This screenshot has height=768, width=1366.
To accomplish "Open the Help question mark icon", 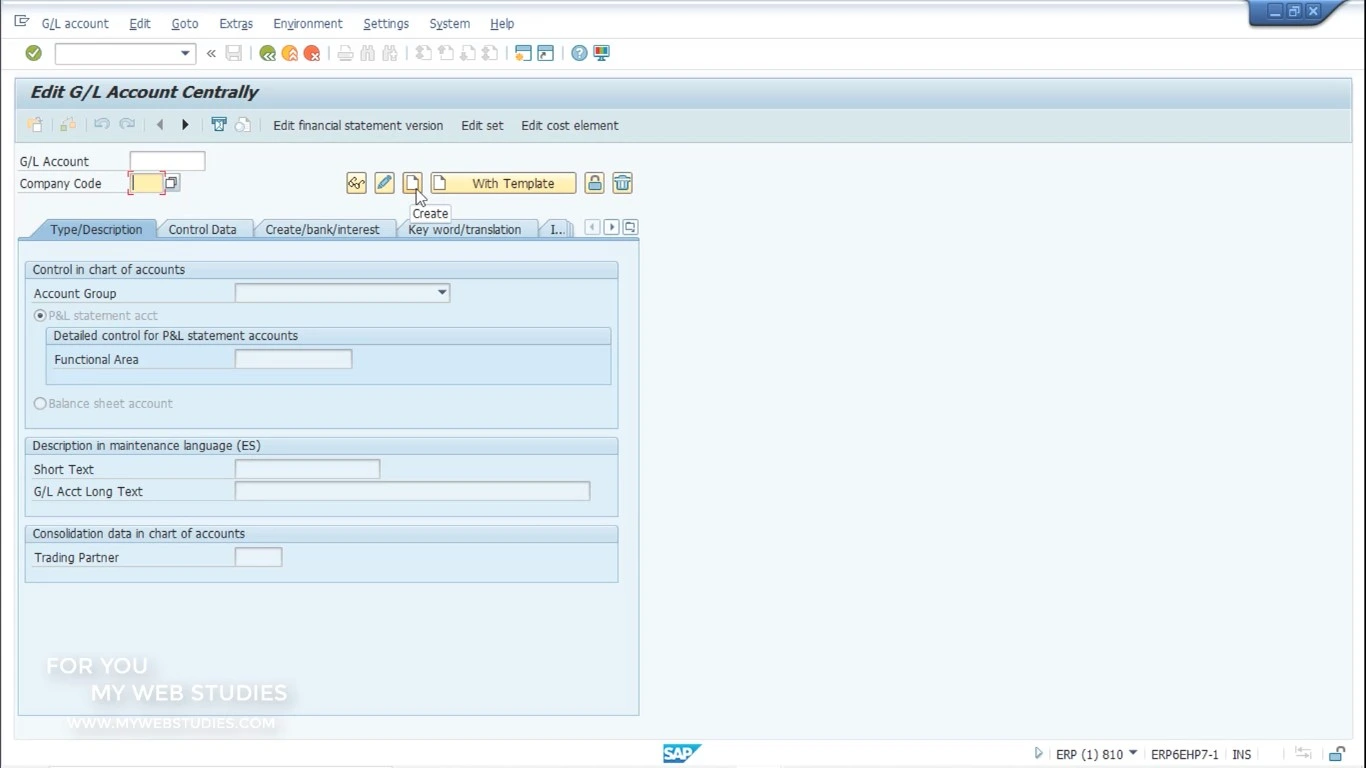I will pyautogui.click(x=579, y=53).
